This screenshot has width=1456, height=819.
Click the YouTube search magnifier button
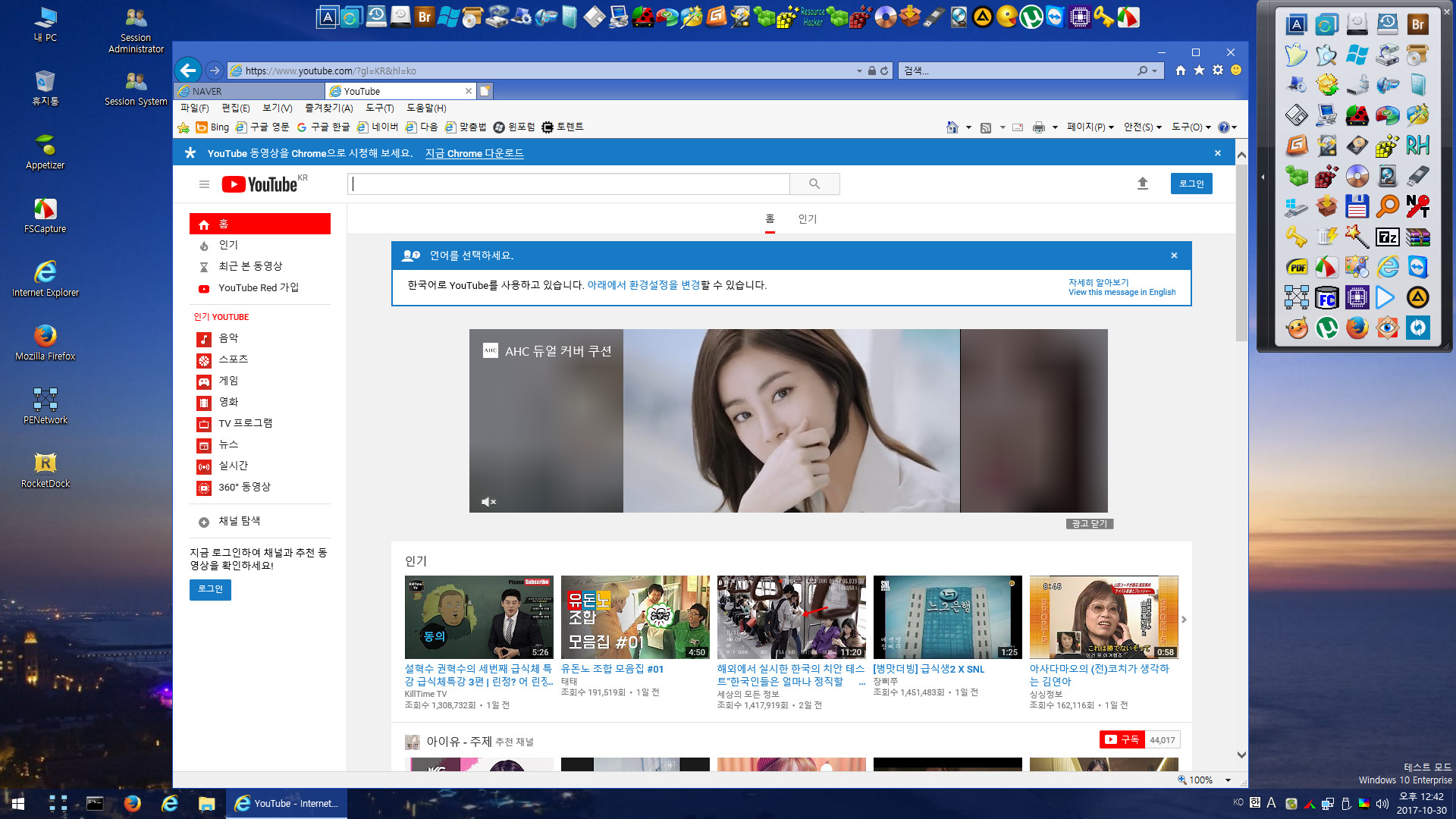[814, 184]
